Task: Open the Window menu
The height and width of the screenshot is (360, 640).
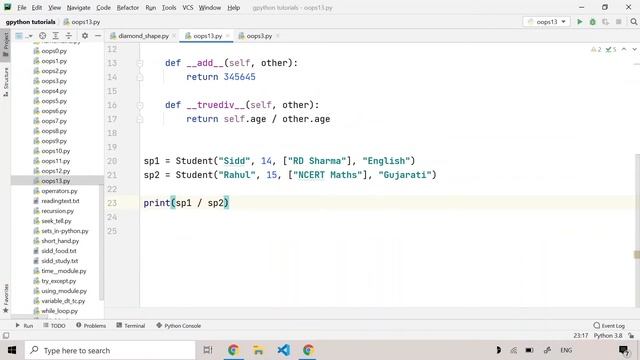Action: (x=210, y=8)
